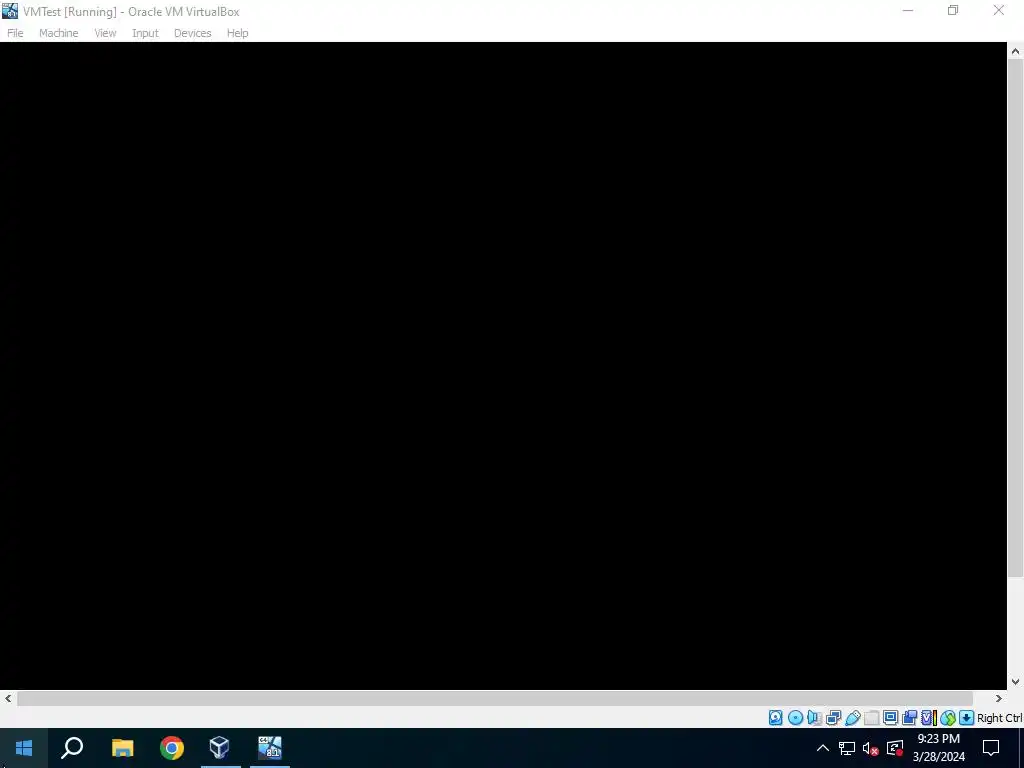Open Windows taskbar search

click(x=72, y=748)
